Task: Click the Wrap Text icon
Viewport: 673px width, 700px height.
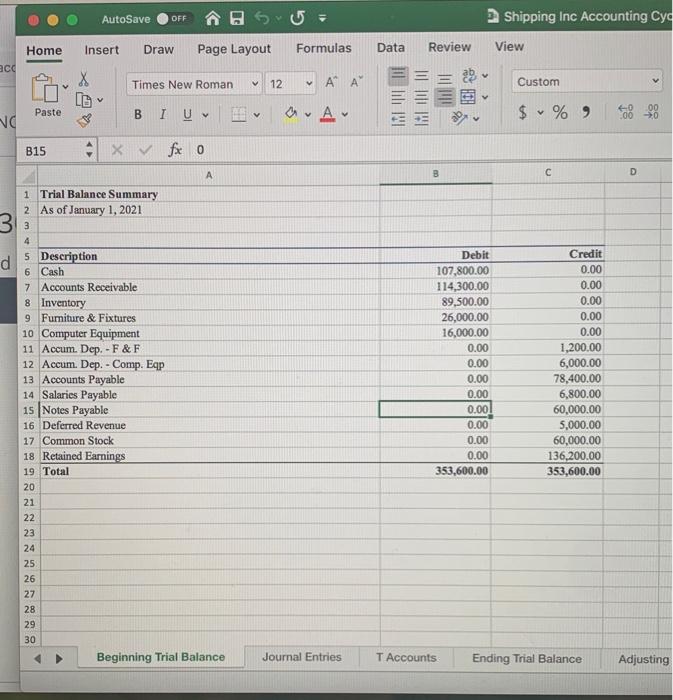Action: [469, 75]
